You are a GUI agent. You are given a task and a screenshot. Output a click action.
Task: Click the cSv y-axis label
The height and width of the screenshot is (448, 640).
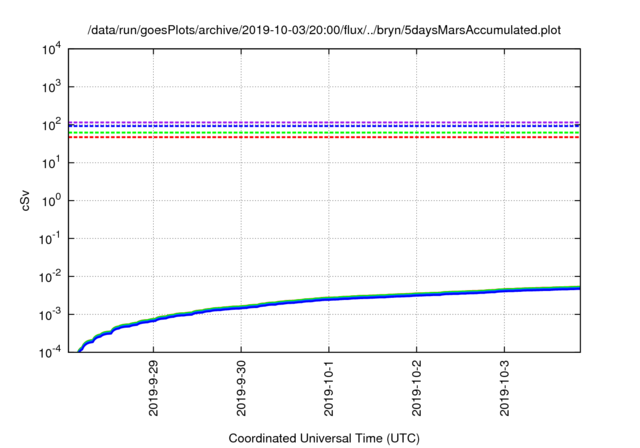pyautogui.click(x=25, y=200)
